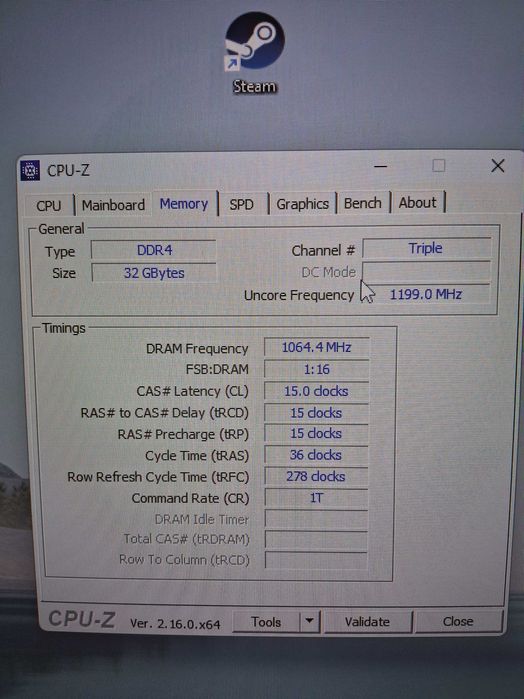524x699 pixels.
Task: Click the 1064.4 MHz DRAM frequency value
Action: pyautogui.click(x=317, y=347)
